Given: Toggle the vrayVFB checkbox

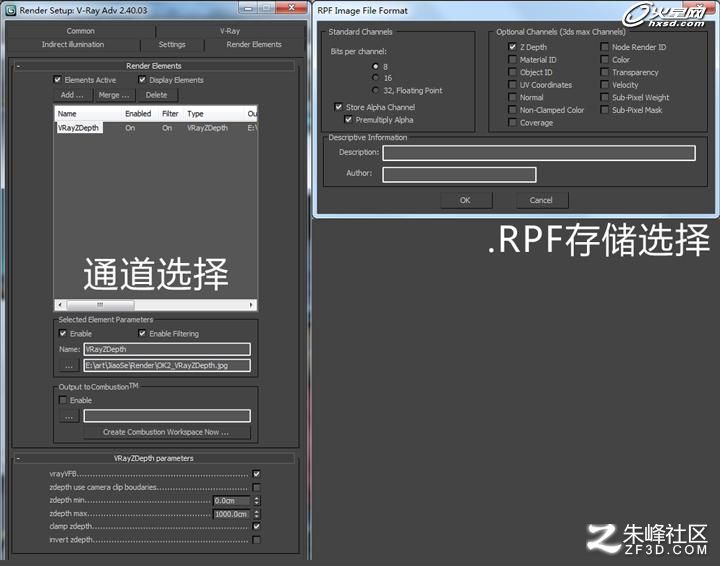Looking at the screenshot, I should pos(257,474).
